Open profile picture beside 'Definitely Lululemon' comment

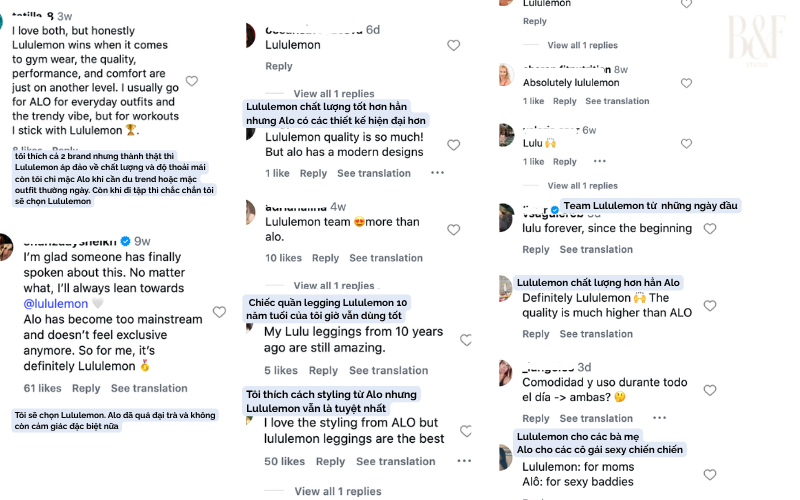pos(506,288)
